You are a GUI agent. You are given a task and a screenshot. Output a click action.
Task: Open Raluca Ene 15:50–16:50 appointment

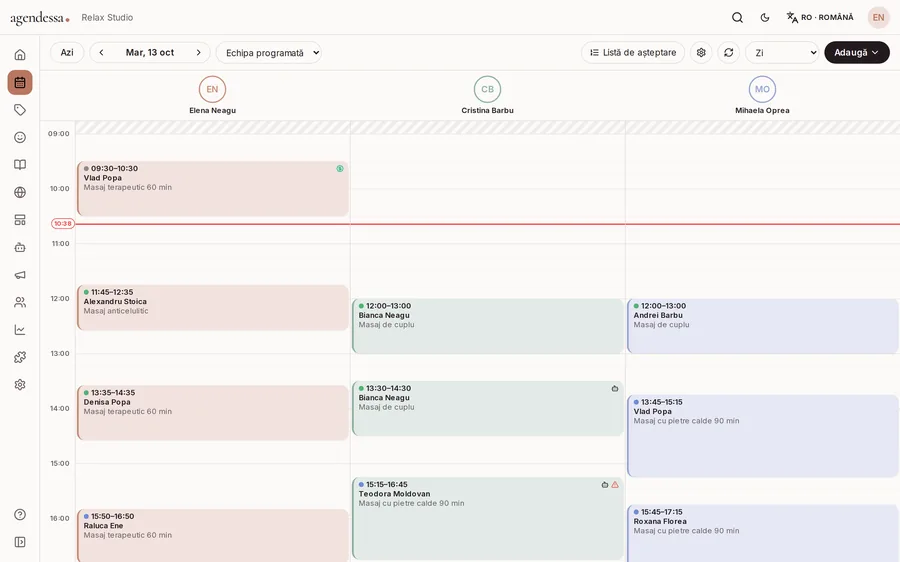[x=213, y=536]
